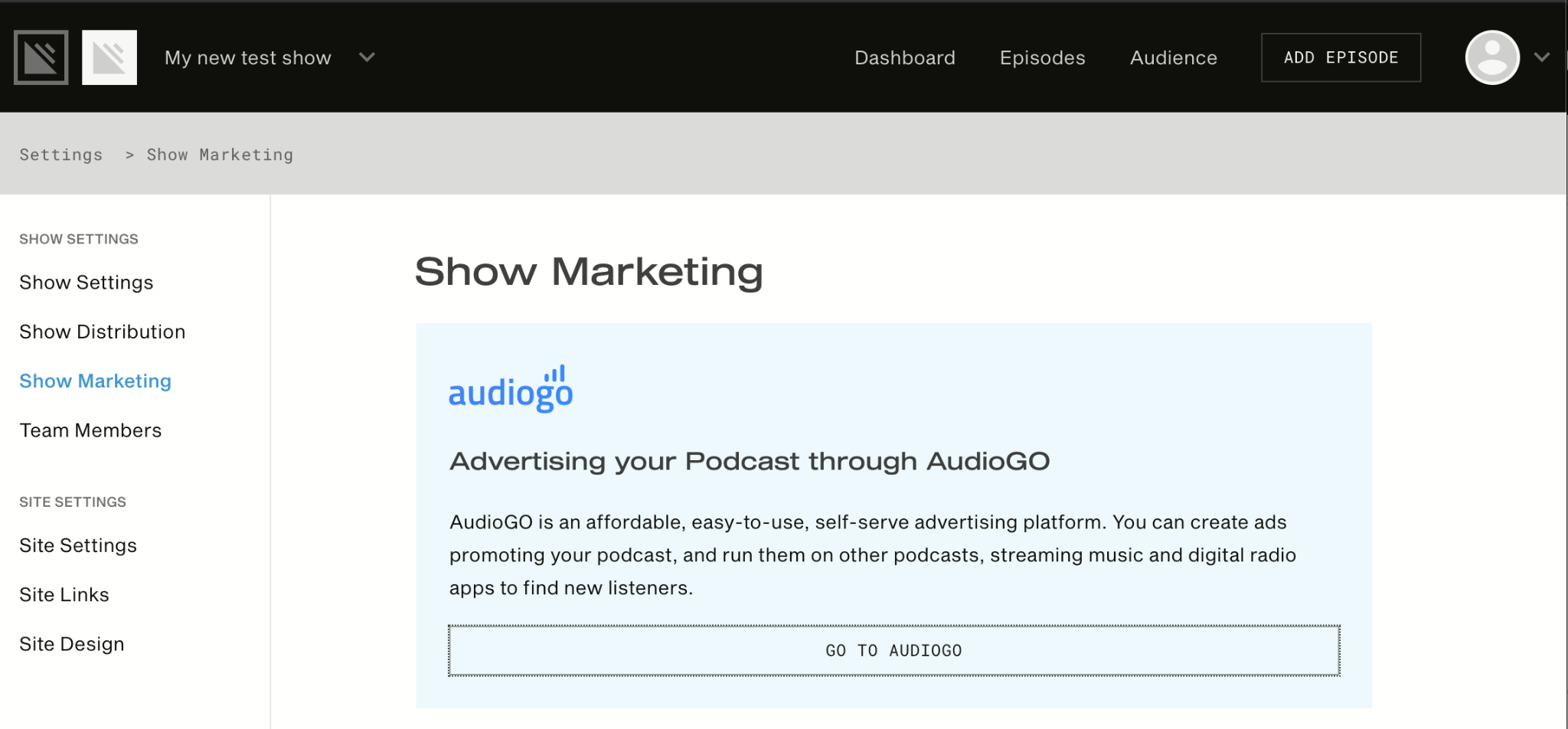The height and width of the screenshot is (729, 1568).
Task: Select Show Marketing sidebar item
Action: pyautogui.click(x=96, y=381)
